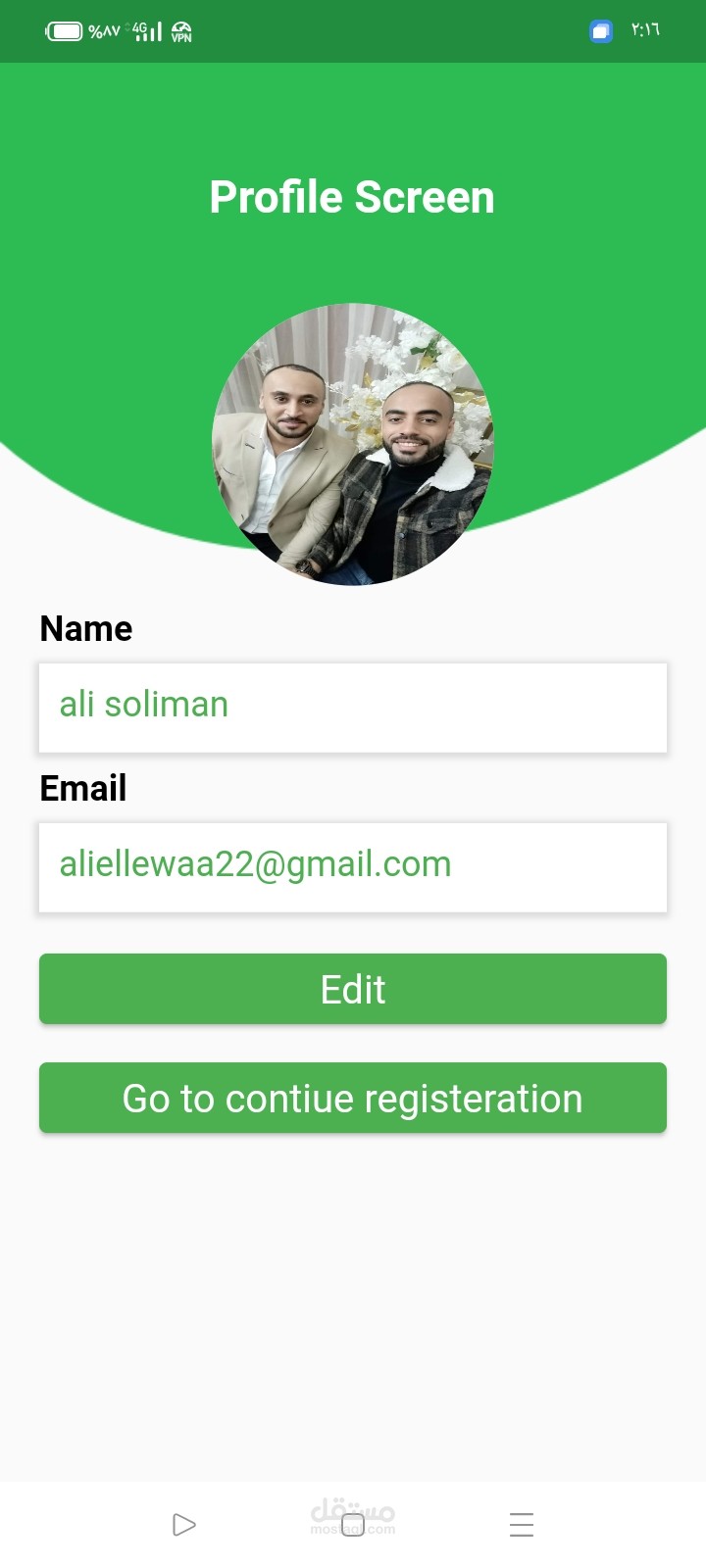Tap the Email label above the field
Image resolution: width=706 pixels, height=1568 pixels.
coord(83,788)
